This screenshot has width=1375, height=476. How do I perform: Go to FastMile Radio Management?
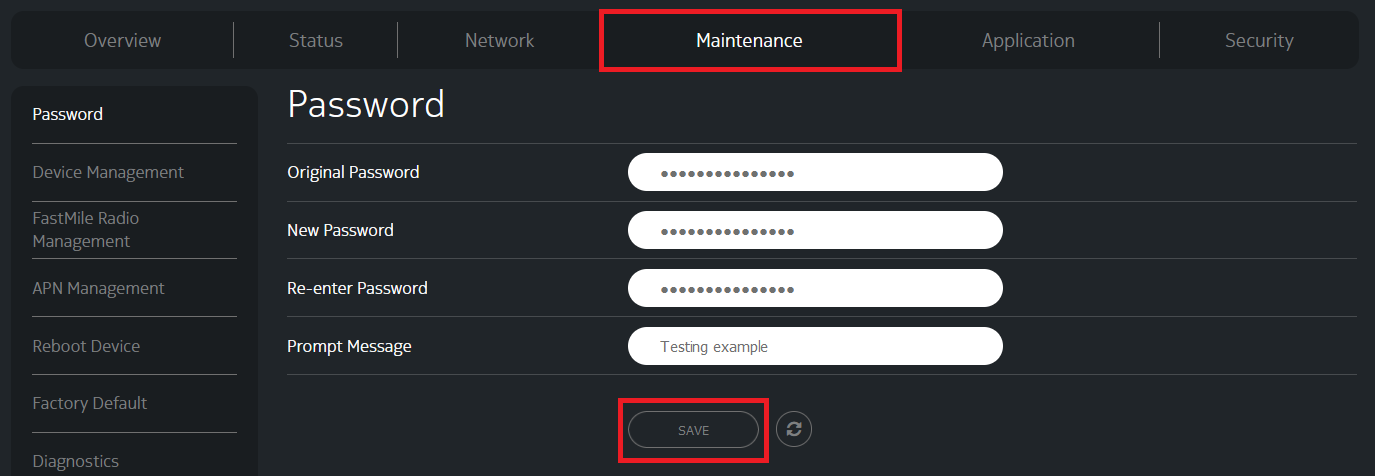point(86,230)
